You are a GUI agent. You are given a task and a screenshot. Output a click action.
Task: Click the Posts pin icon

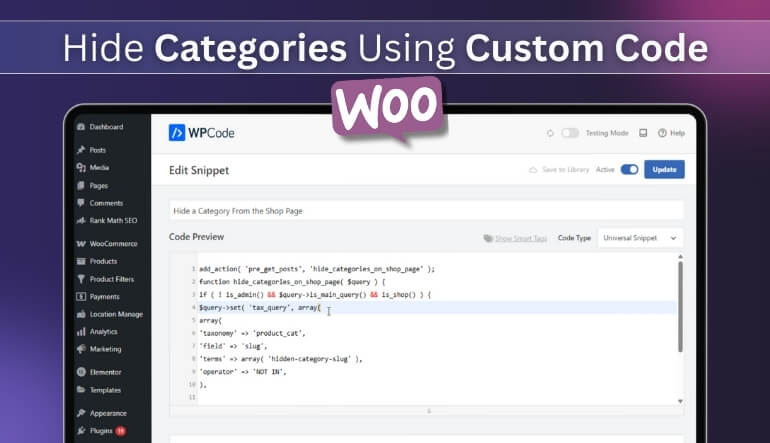(81, 150)
